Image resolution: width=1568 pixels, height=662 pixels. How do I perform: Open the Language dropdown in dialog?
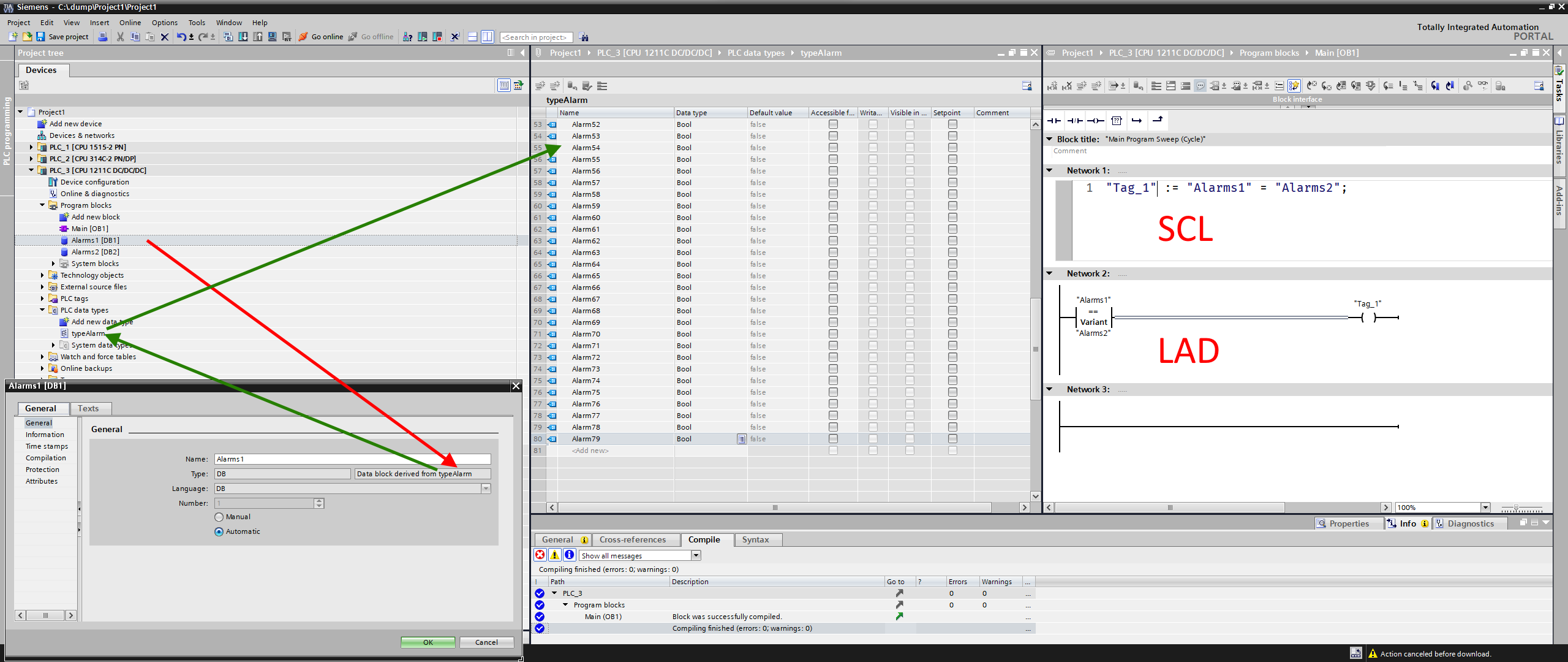point(486,489)
